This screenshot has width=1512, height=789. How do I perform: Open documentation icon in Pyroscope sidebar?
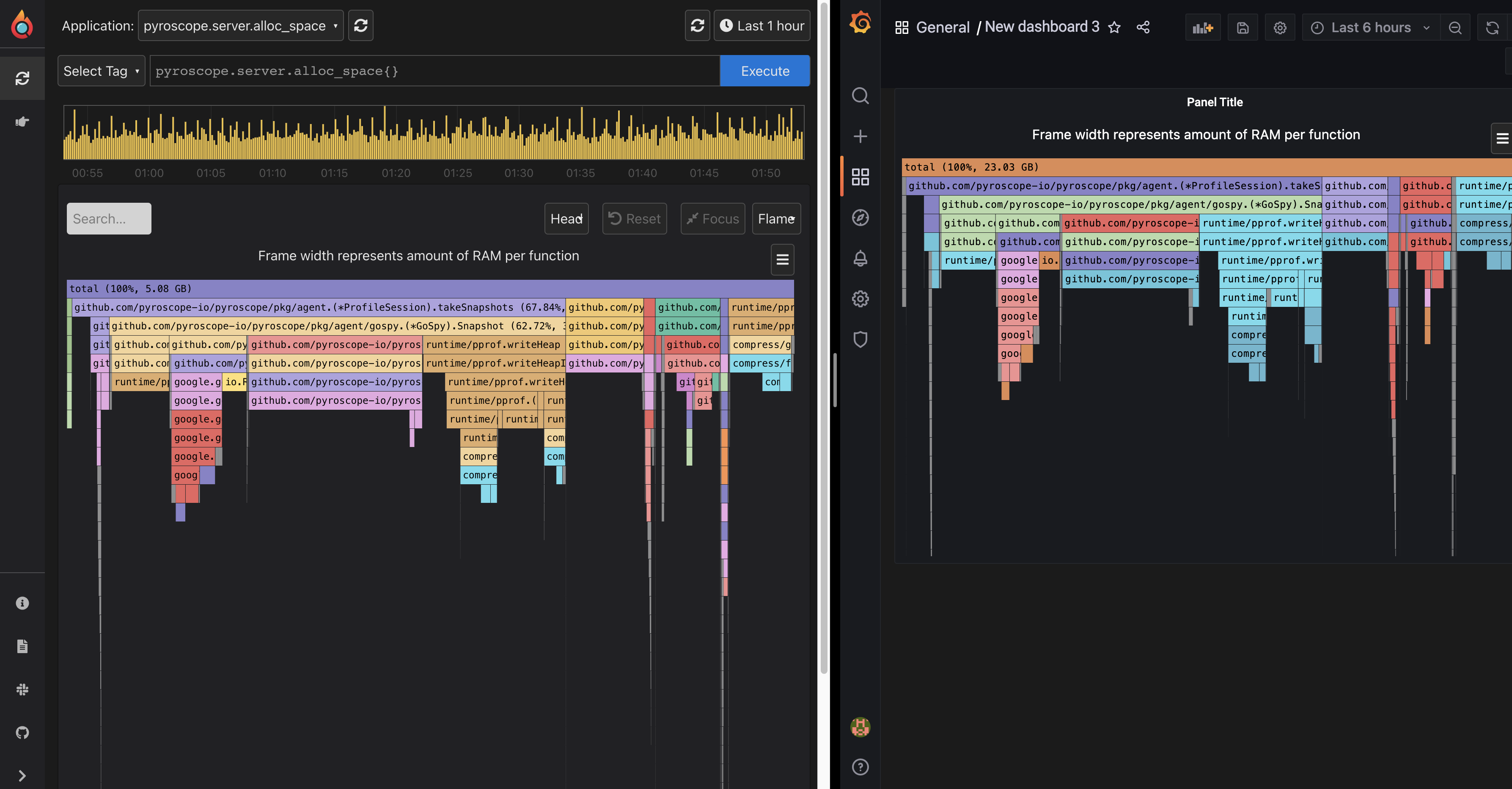[x=22, y=646]
